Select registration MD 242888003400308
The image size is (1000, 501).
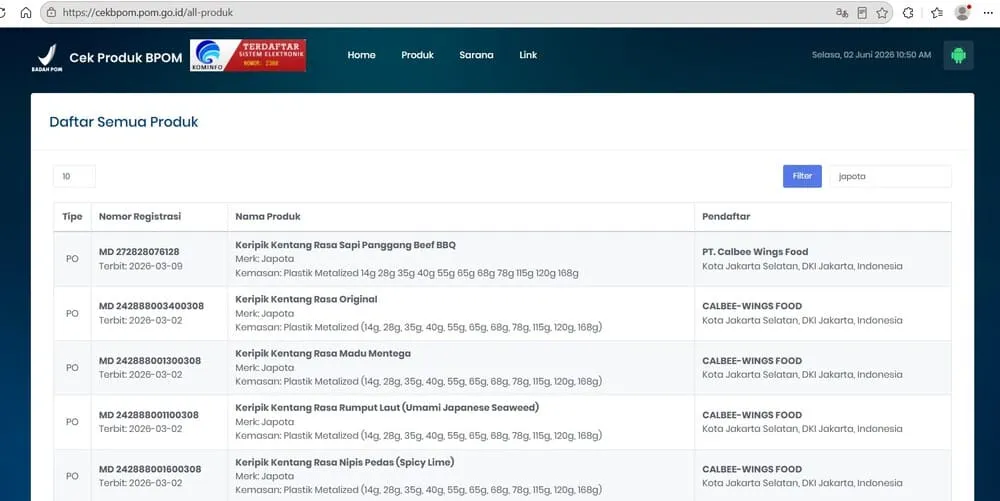[x=151, y=306]
